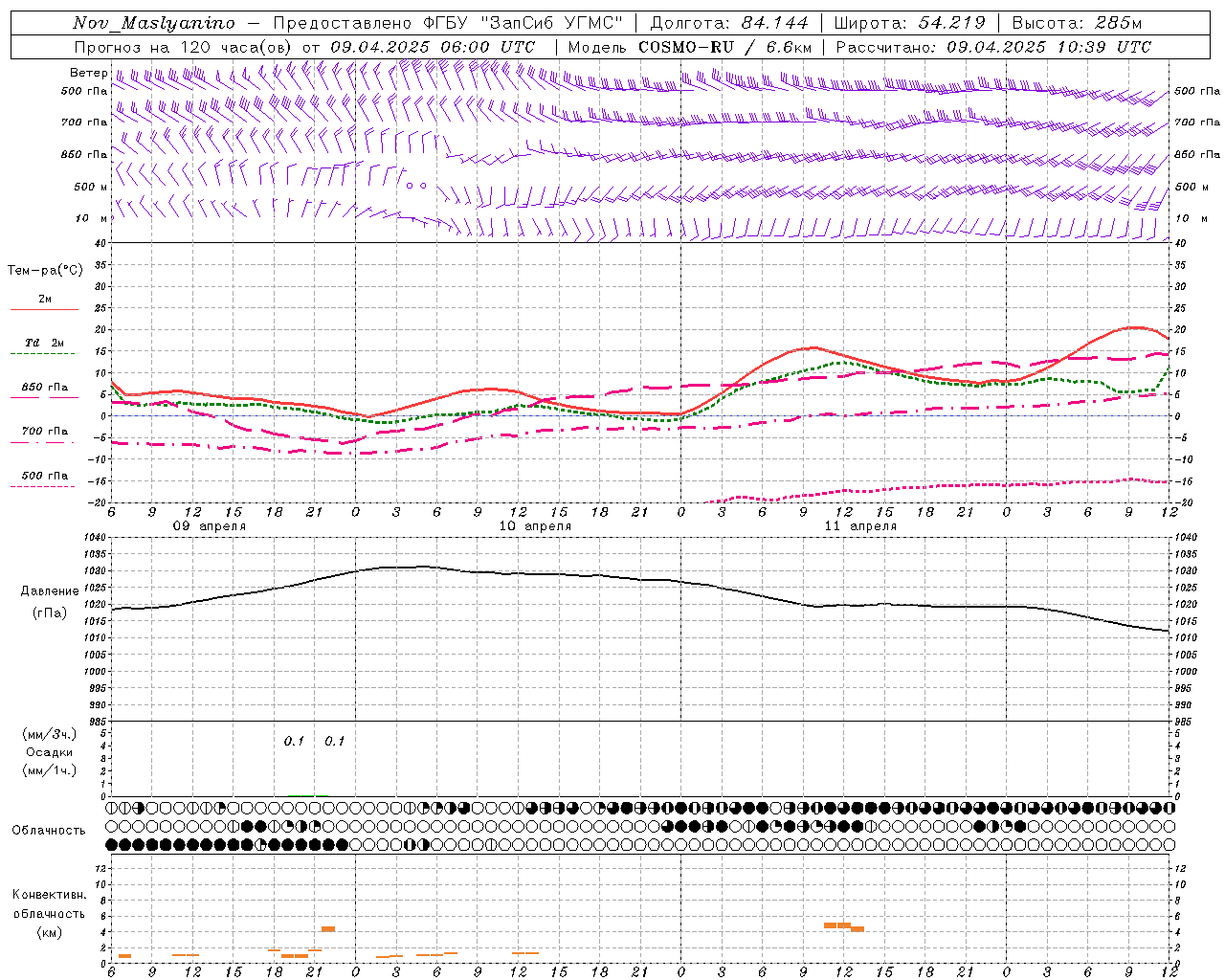
Task: Click the Тем-ра(°C) axis label
Action: 45,271
